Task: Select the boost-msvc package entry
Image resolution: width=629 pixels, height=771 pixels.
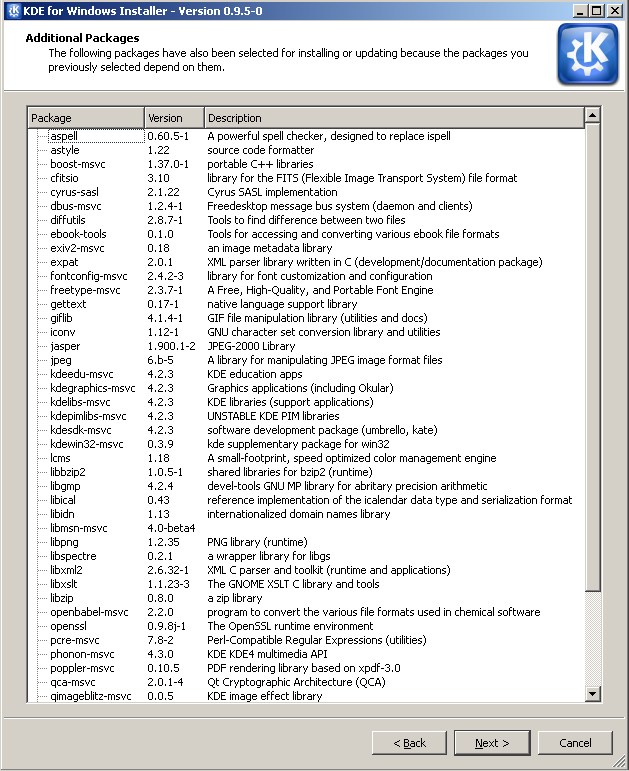Action: [78, 164]
